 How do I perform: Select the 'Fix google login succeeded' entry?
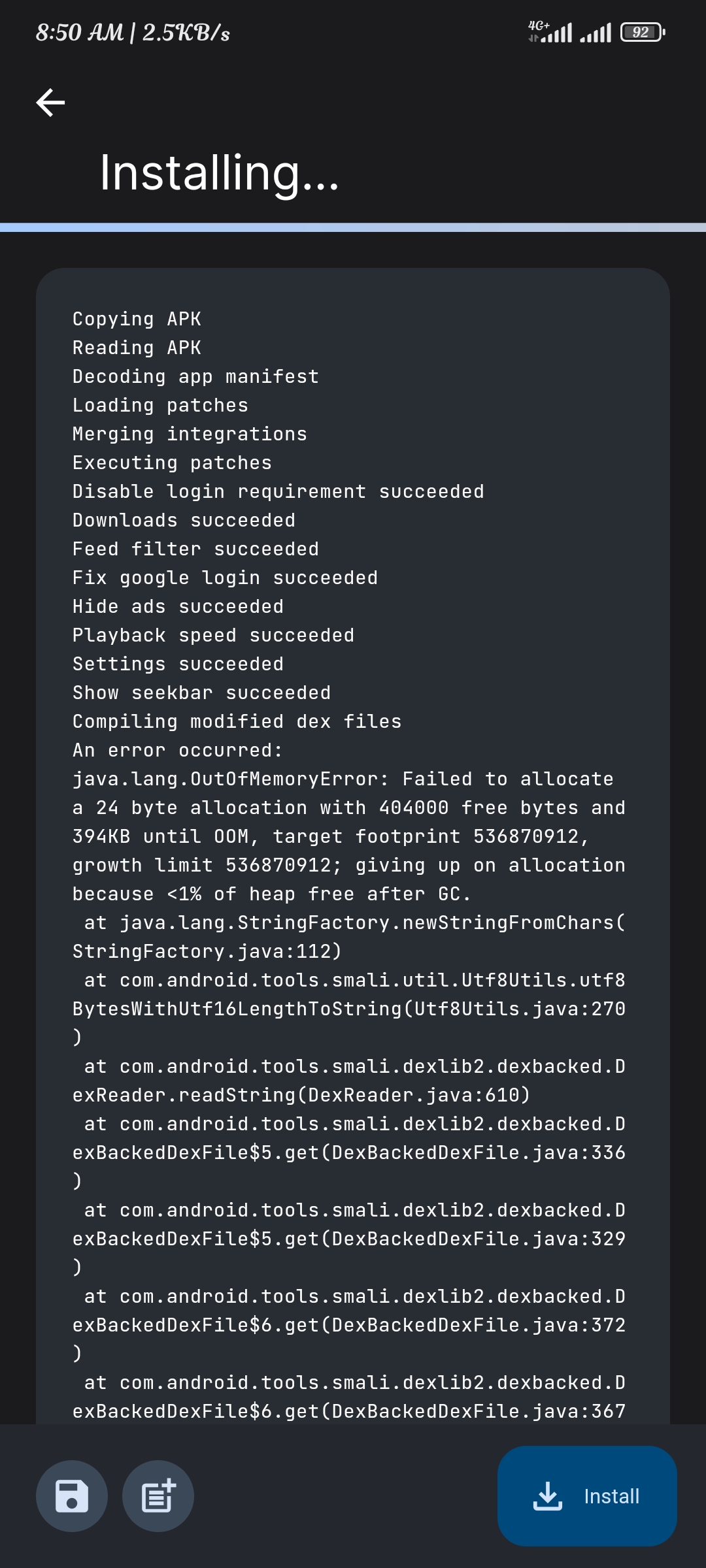(x=225, y=577)
